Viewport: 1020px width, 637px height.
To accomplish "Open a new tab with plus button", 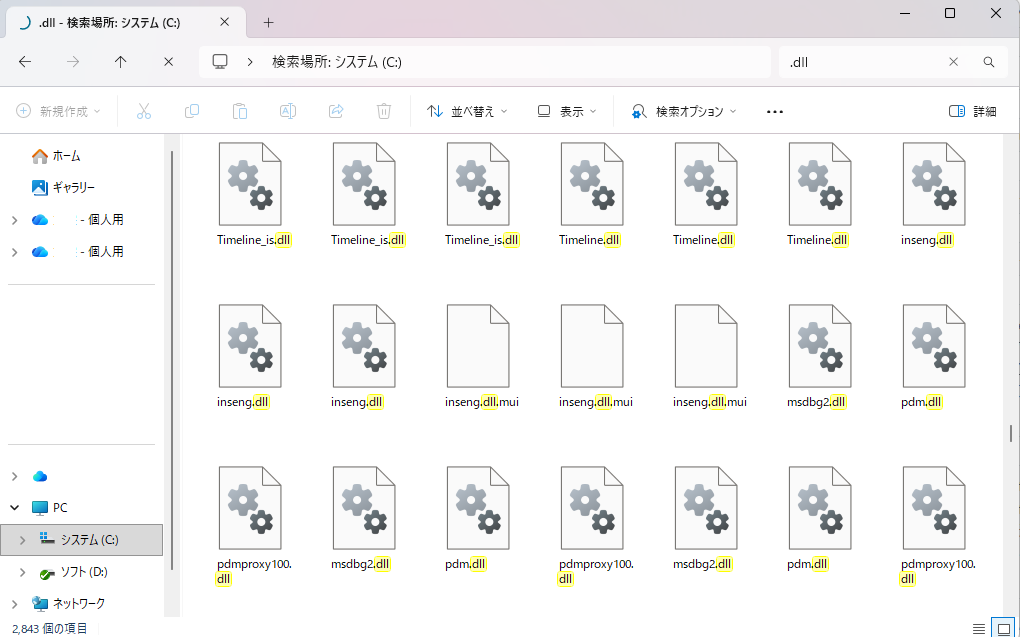I will 268,22.
